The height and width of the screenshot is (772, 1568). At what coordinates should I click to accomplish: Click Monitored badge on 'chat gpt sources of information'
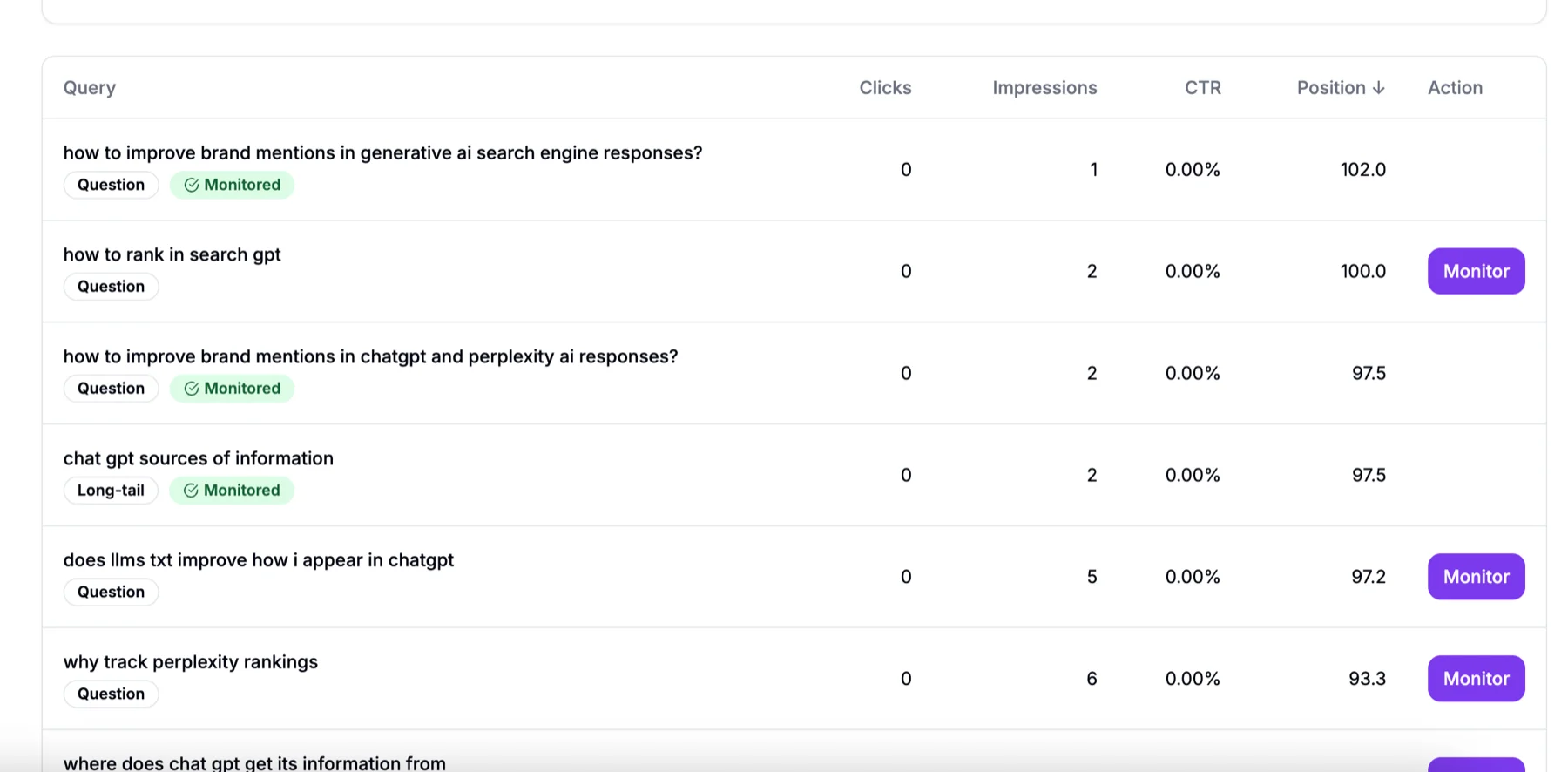(233, 491)
